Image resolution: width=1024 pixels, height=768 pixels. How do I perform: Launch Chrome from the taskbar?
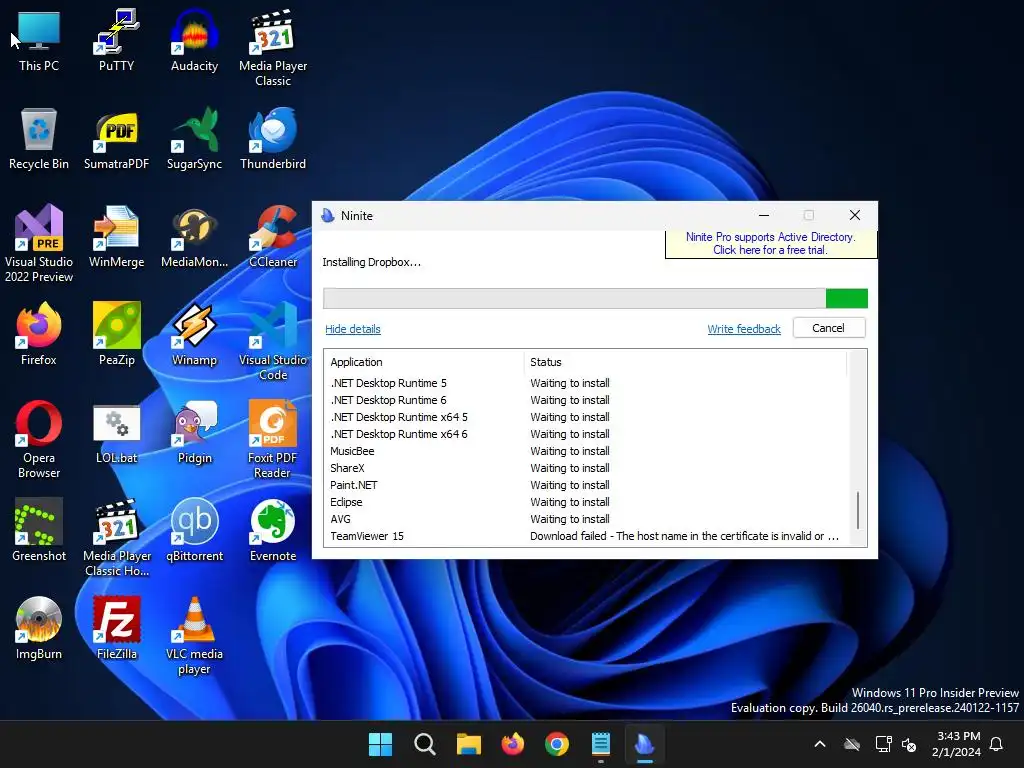tap(557, 744)
